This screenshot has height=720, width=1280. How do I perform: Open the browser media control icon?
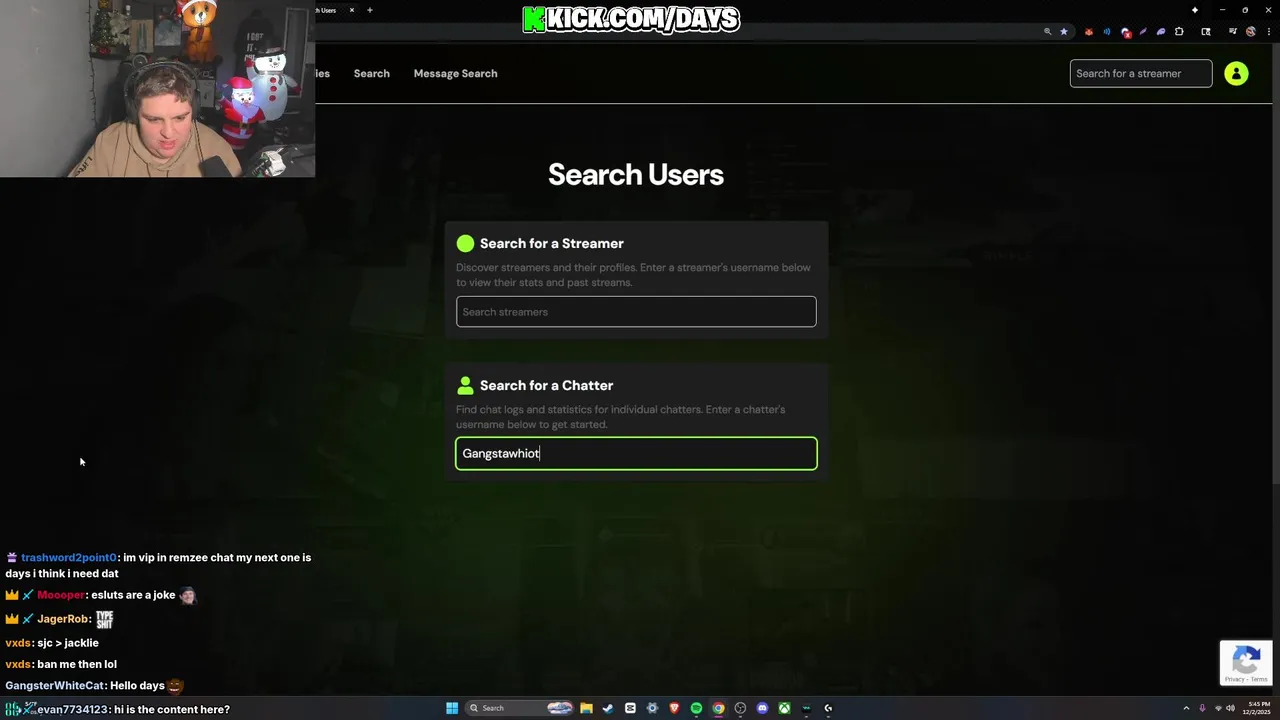[x=1232, y=31]
